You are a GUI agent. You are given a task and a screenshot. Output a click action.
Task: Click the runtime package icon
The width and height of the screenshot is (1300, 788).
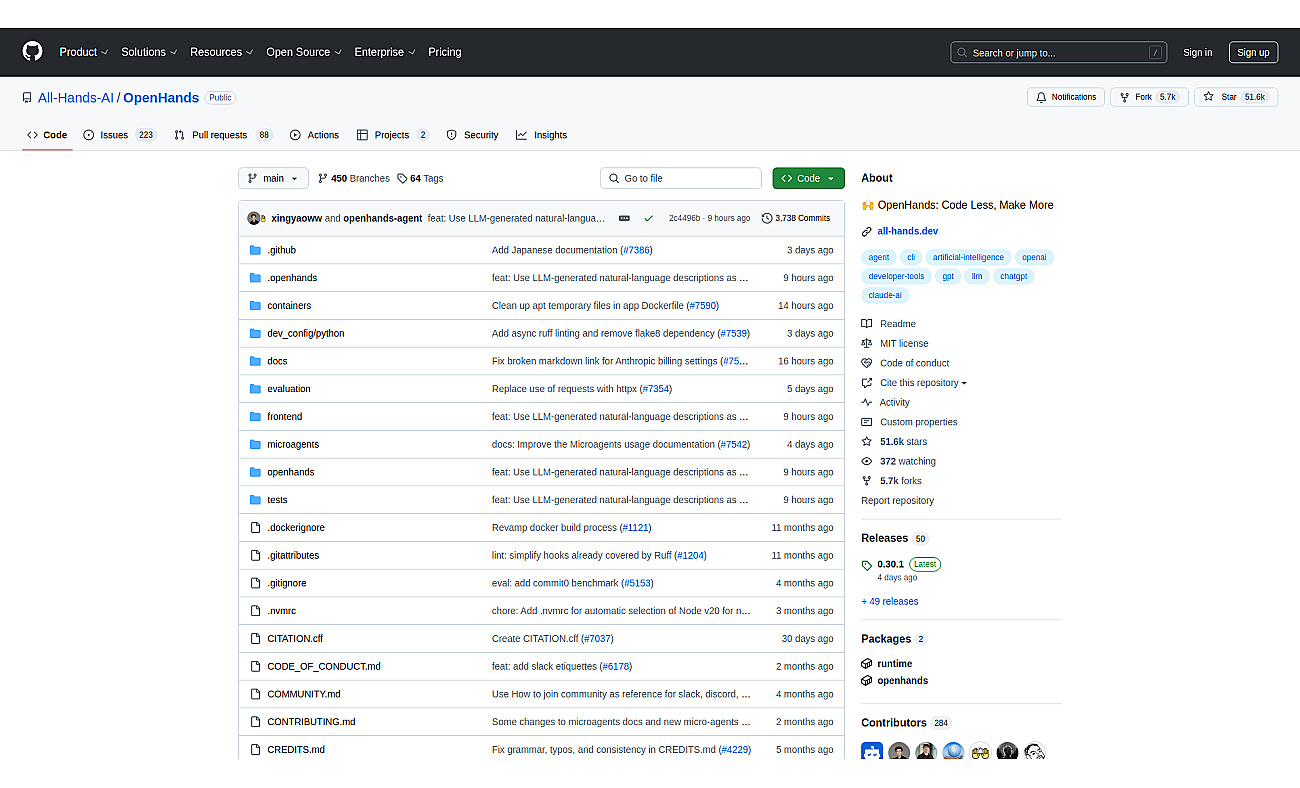867,664
